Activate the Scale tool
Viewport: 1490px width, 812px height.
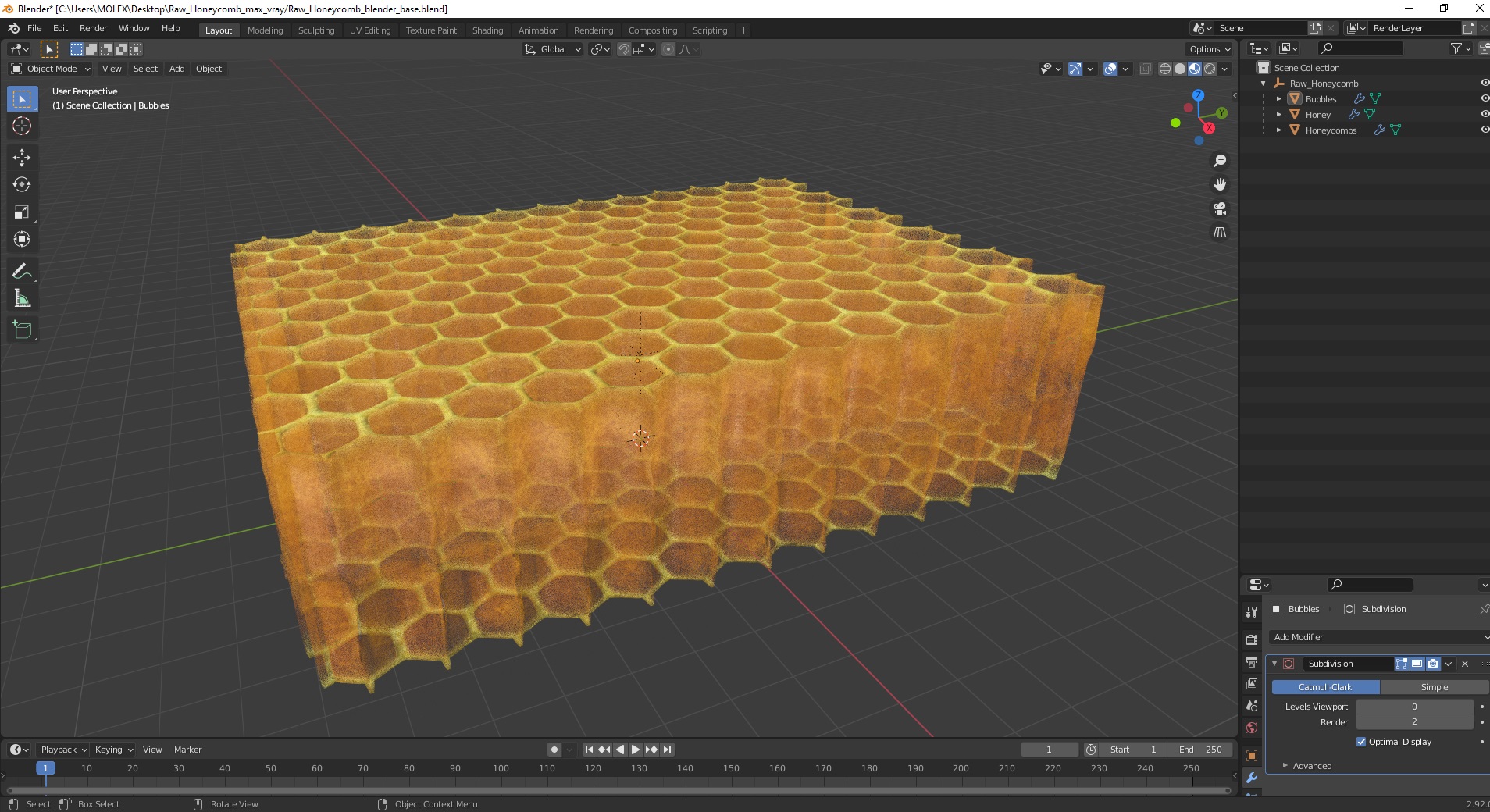22,212
